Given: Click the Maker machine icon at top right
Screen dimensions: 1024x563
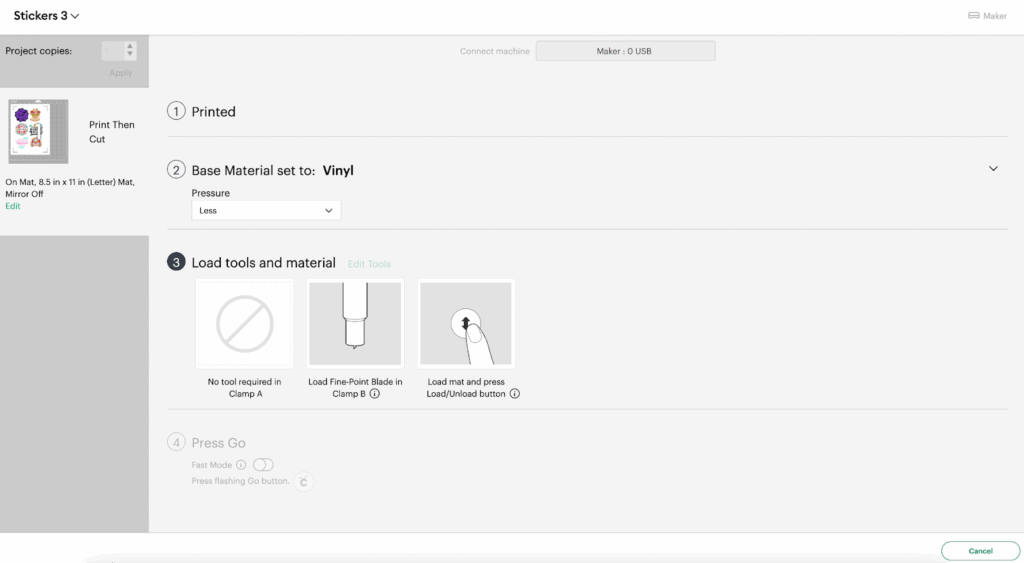Looking at the screenshot, I should 974,16.
